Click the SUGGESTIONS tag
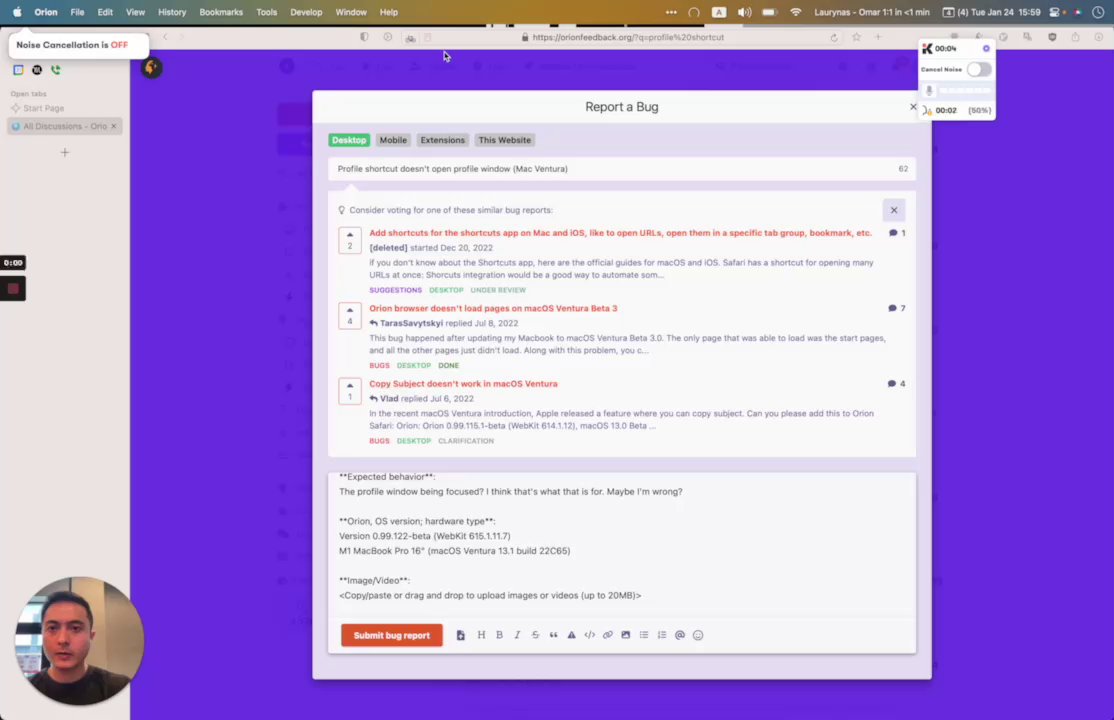Image resolution: width=1114 pixels, height=720 pixels. pos(395,290)
